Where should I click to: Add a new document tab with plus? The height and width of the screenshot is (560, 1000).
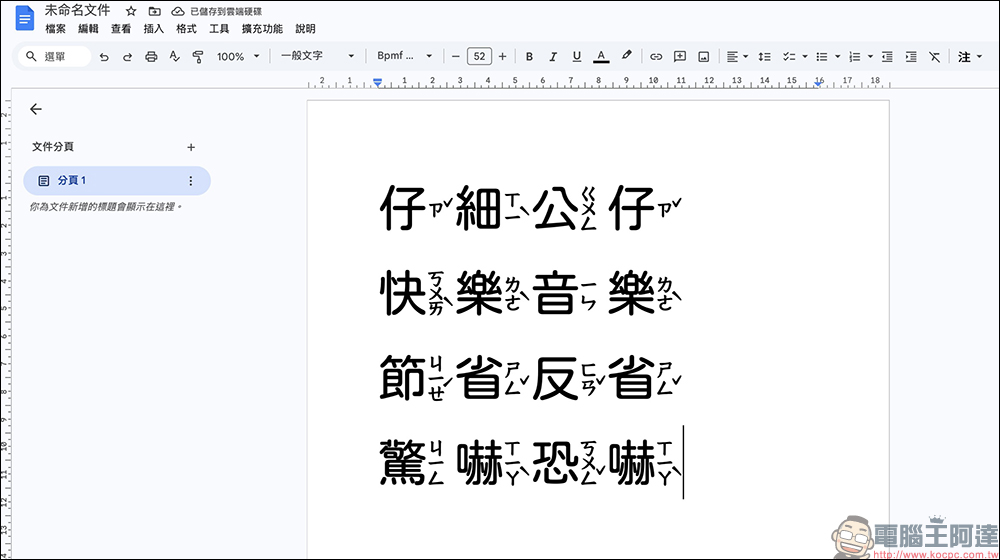(x=191, y=147)
